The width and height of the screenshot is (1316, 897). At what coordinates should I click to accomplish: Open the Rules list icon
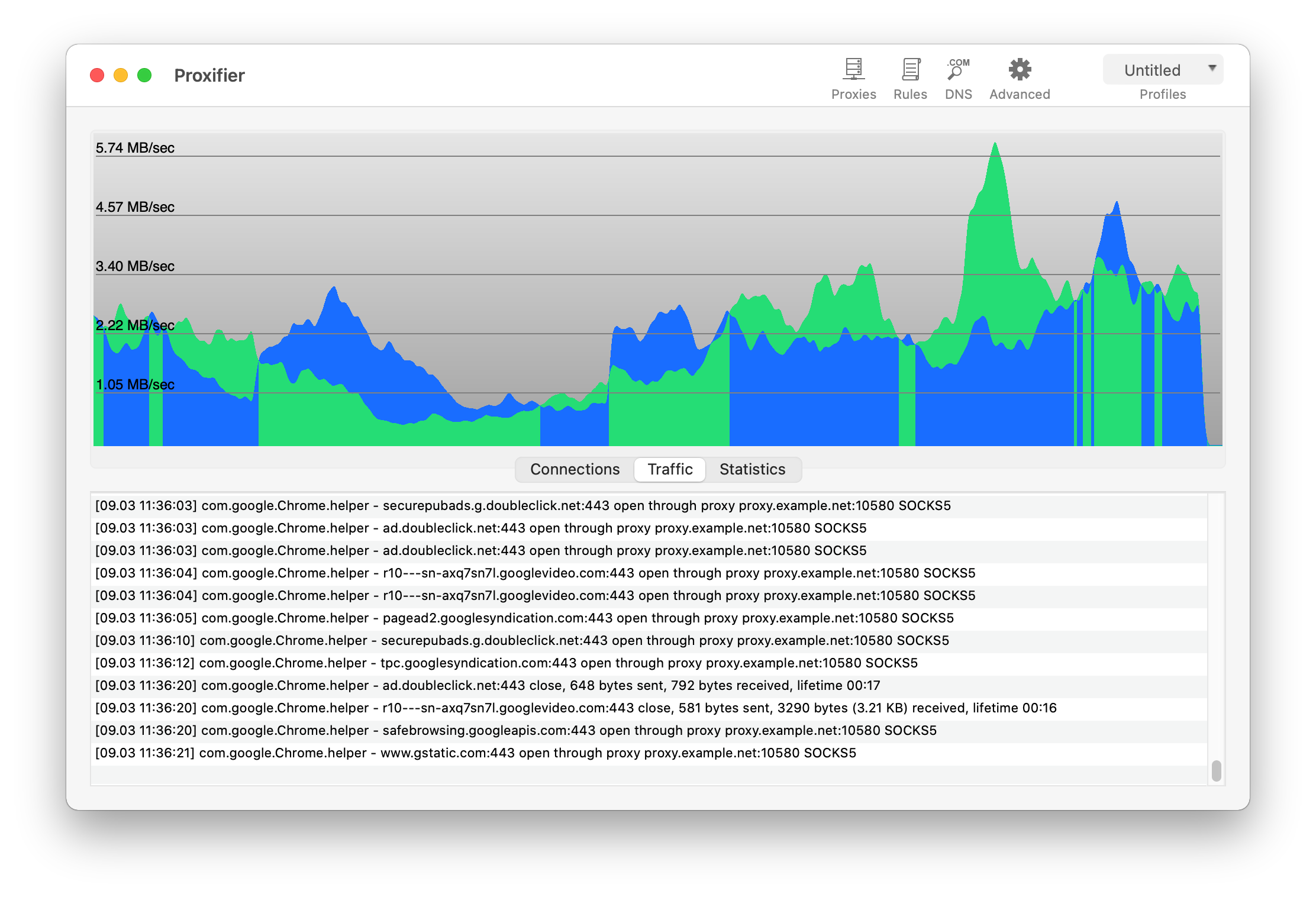click(x=910, y=70)
